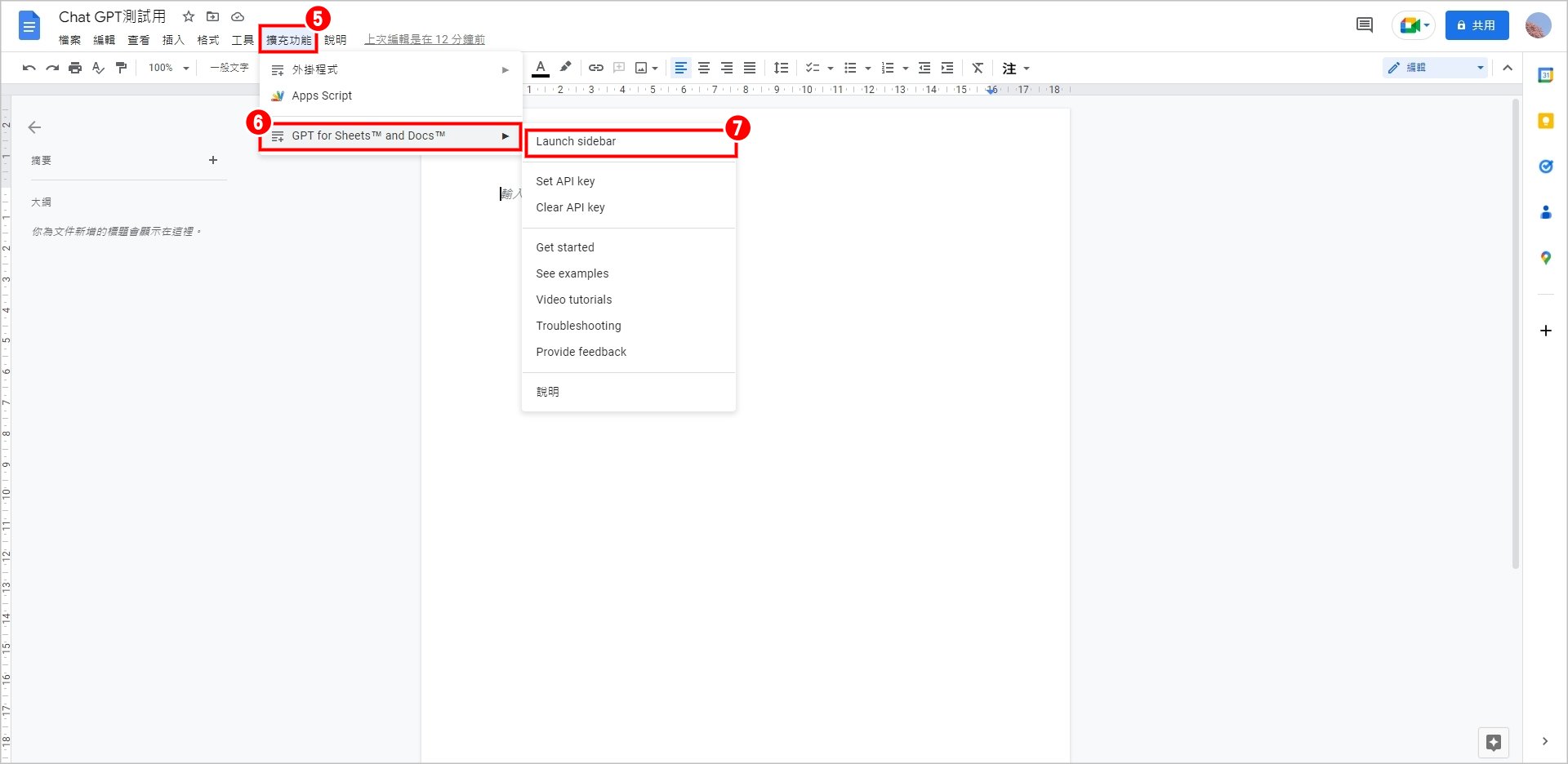The image size is (1568, 764).
Task: Open the 插入 menu
Action: click(x=173, y=40)
